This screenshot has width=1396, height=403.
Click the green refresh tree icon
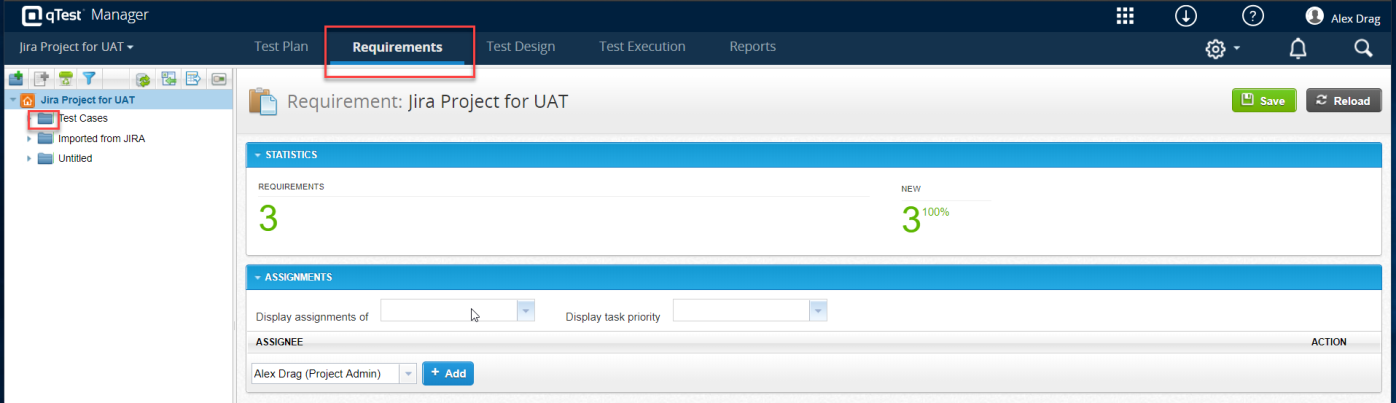click(143, 79)
